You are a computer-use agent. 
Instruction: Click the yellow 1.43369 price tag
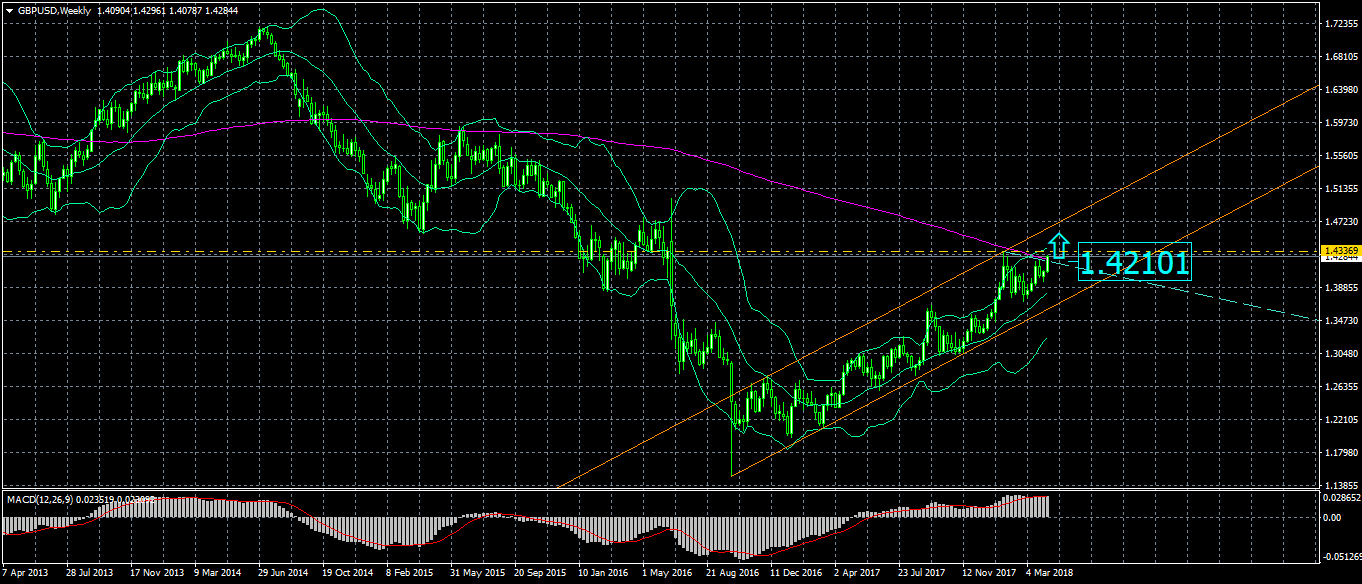pyautogui.click(x=1339, y=250)
